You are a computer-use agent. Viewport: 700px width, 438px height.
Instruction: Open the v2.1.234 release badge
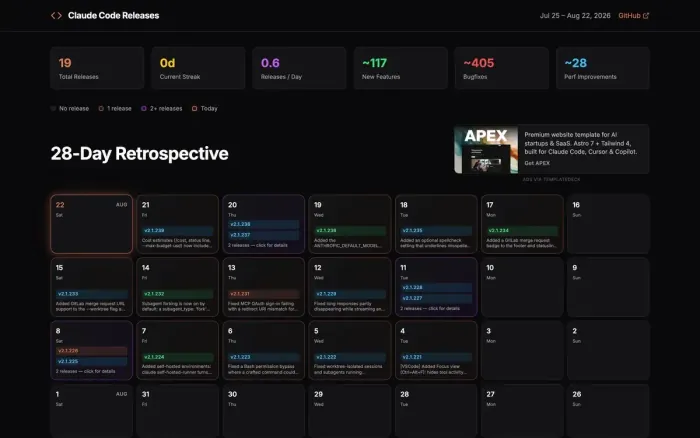(522, 230)
